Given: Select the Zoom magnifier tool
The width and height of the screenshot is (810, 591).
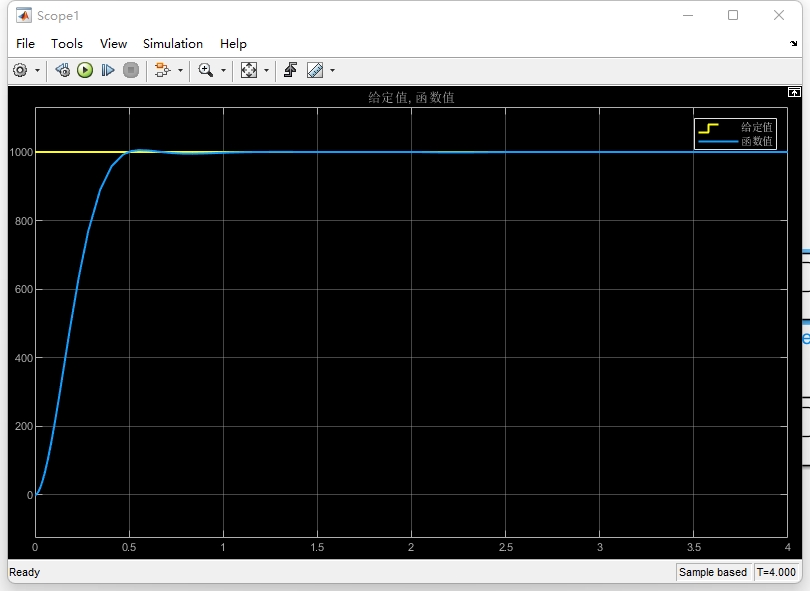Looking at the screenshot, I should (206, 70).
